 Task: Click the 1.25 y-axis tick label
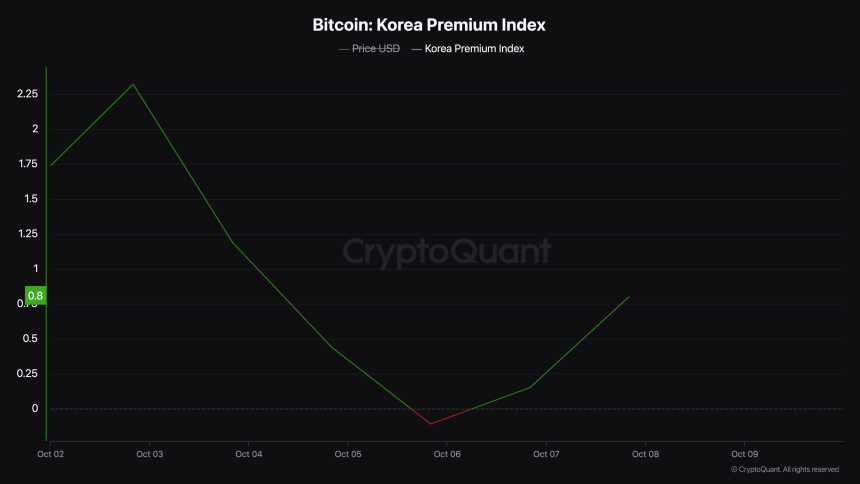tap(27, 234)
